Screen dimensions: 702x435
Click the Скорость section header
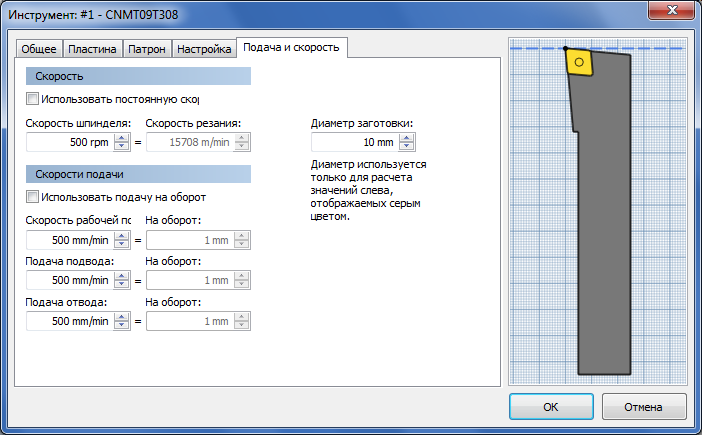[138, 76]
